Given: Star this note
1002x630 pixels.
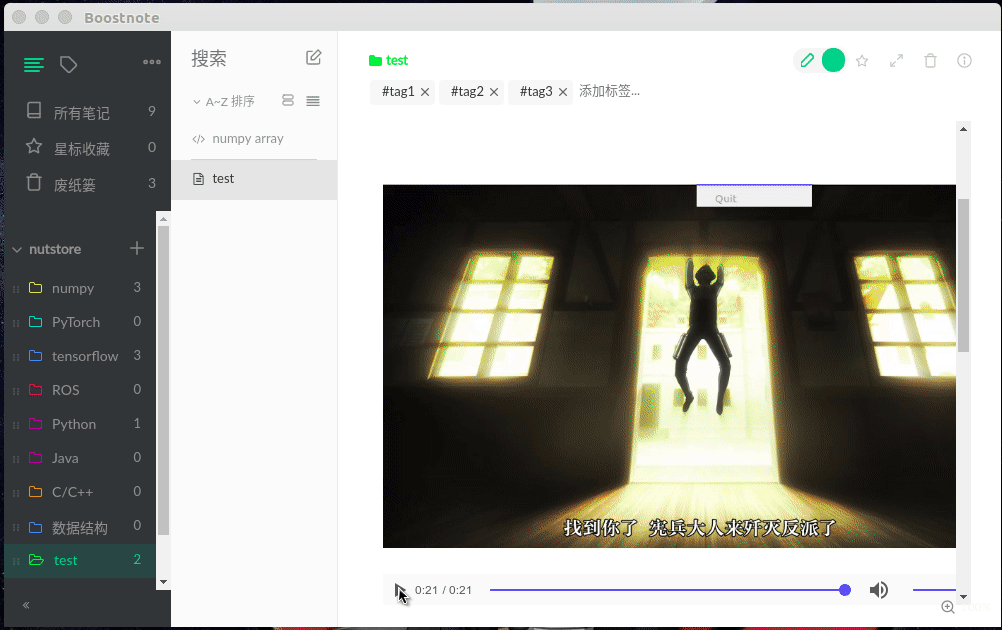Looking at the screenshot, I should click(x=862, y=61).
